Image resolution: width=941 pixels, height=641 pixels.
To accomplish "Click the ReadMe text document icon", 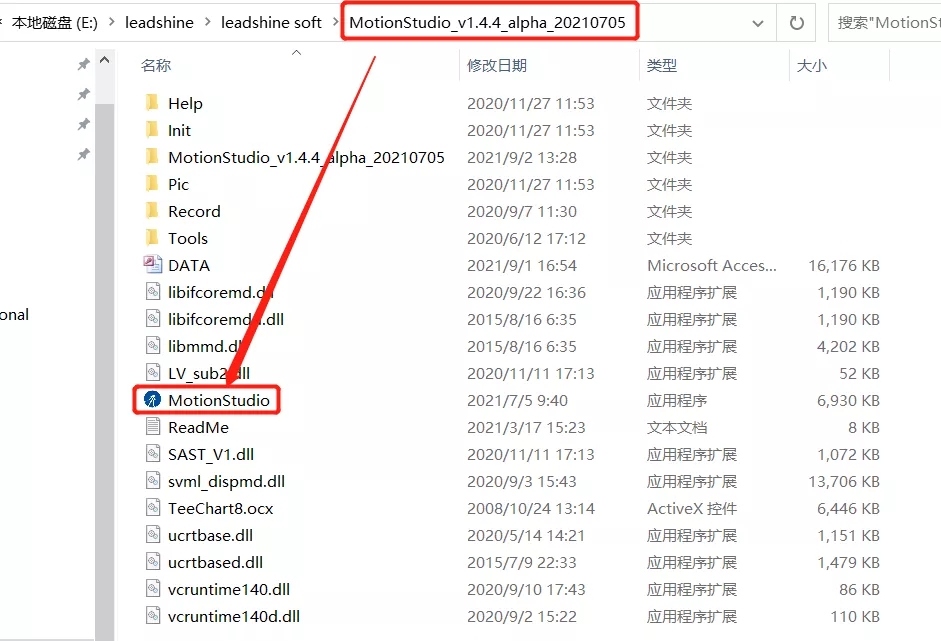I will coord(153,427).
